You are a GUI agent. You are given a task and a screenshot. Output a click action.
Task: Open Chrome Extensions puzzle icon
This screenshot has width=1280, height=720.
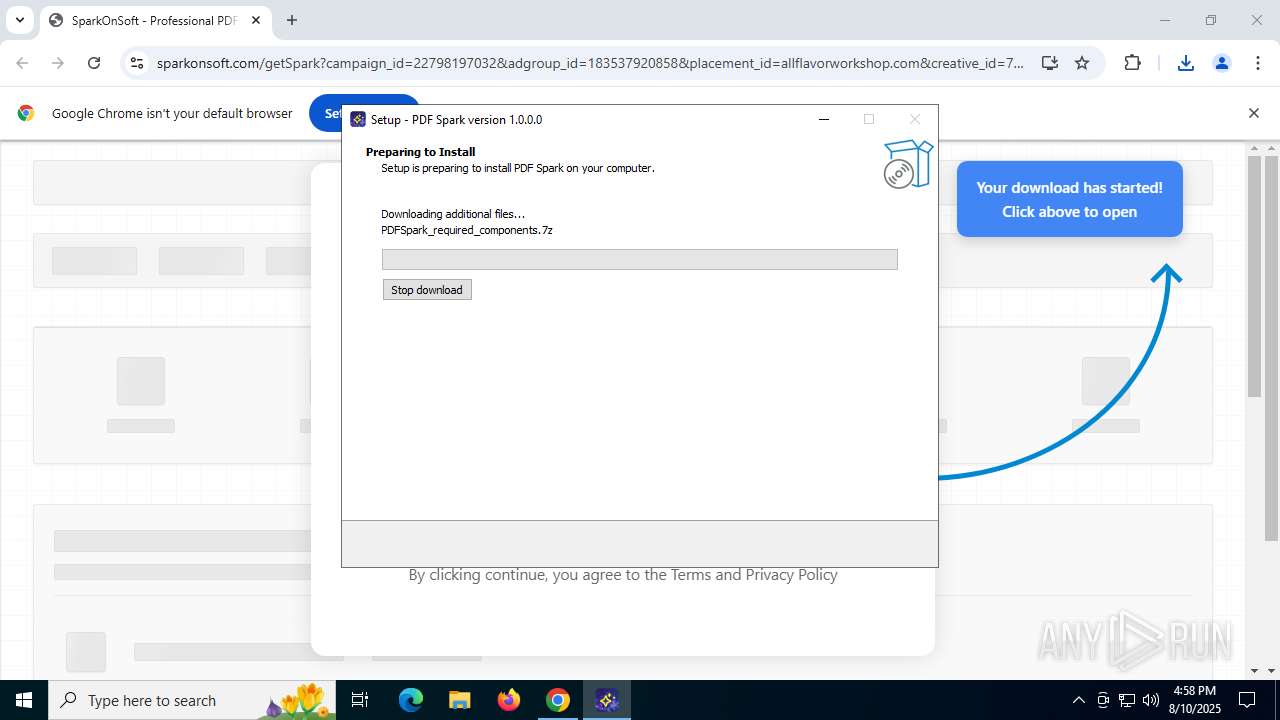point(1132,63)
